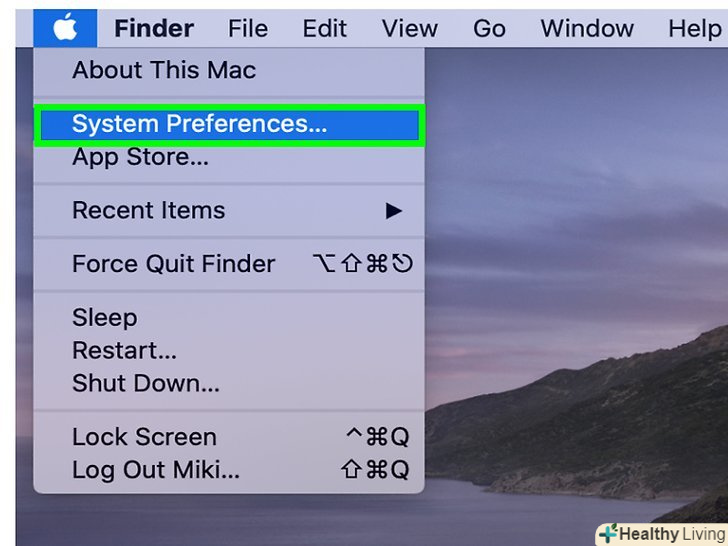The height and width of the screenshot is (546, 728).
Task: Select About This Mac
Action: click(x=164, y=70)
